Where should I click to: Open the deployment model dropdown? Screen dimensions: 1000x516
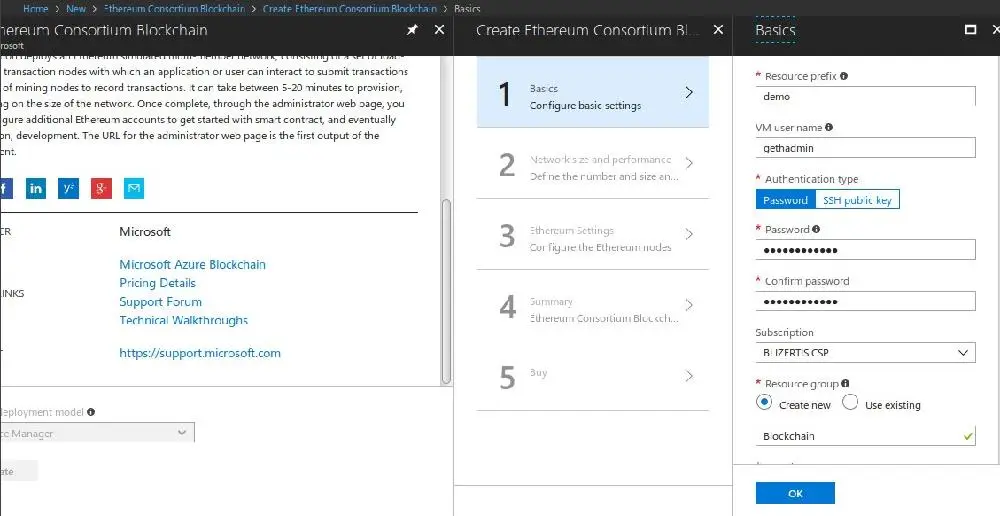click(x=100, y=433)
